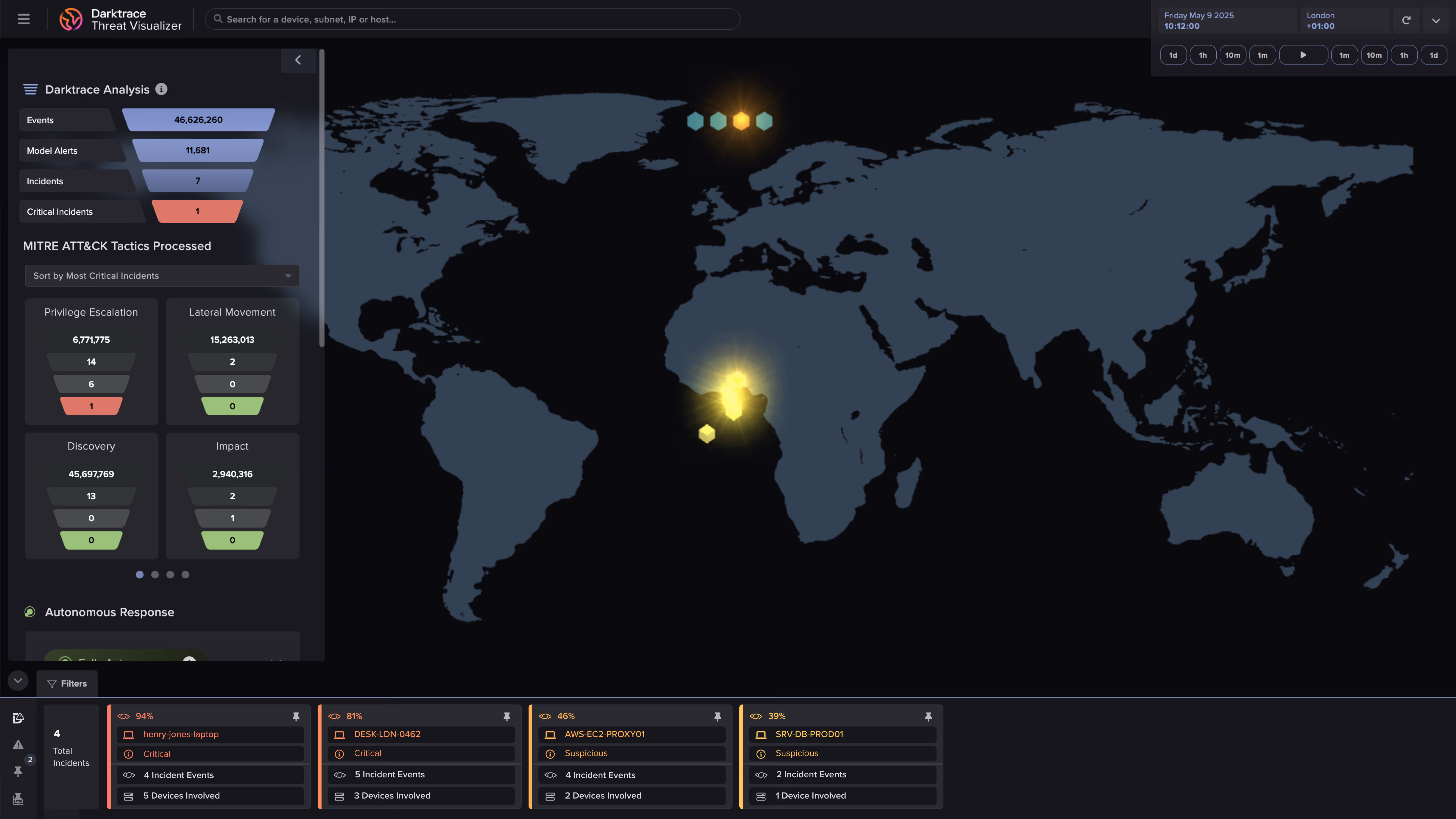Open the model alerts warning triangle icon
The width and height of the screenshot is (1456, 819).
click(18, 744)
